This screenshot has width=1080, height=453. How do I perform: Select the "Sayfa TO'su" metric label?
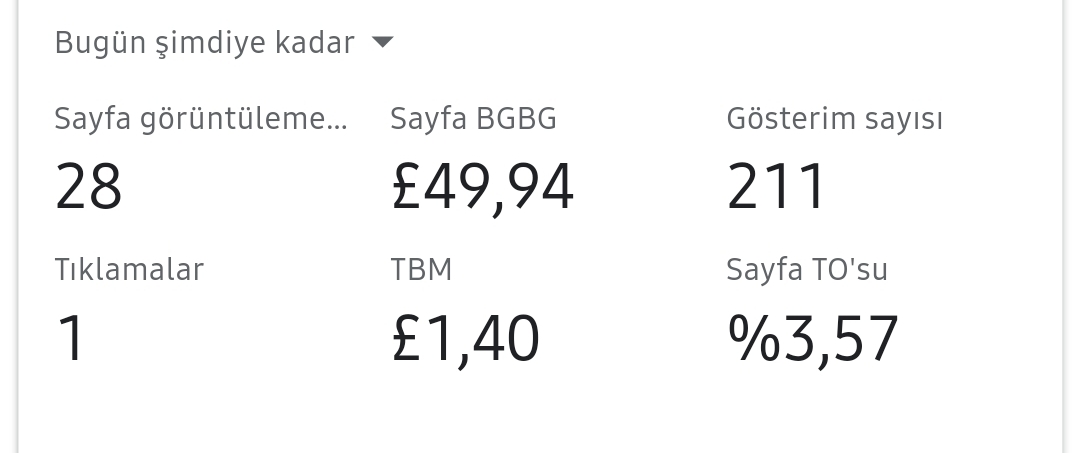tap(807, 269)
